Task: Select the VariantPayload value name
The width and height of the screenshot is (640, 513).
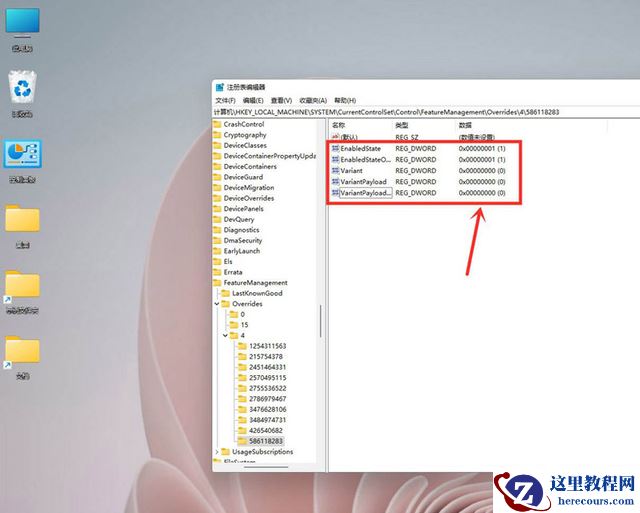Action: (363, 182)
